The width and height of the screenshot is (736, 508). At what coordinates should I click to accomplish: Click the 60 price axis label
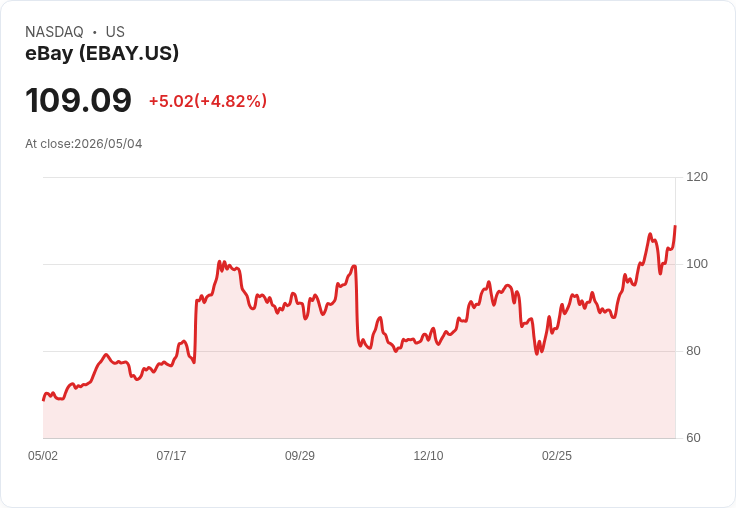tap(693, 438)
